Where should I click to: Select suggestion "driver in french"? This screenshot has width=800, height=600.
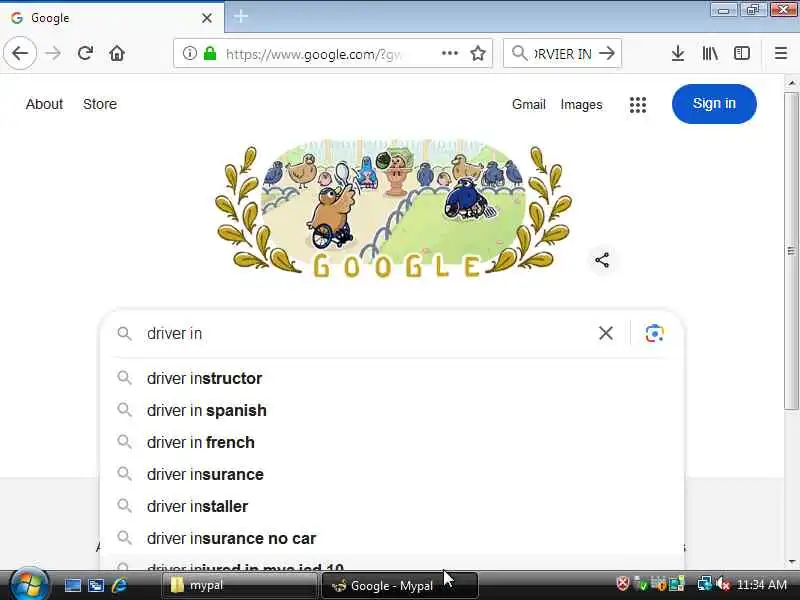(392, 442)
